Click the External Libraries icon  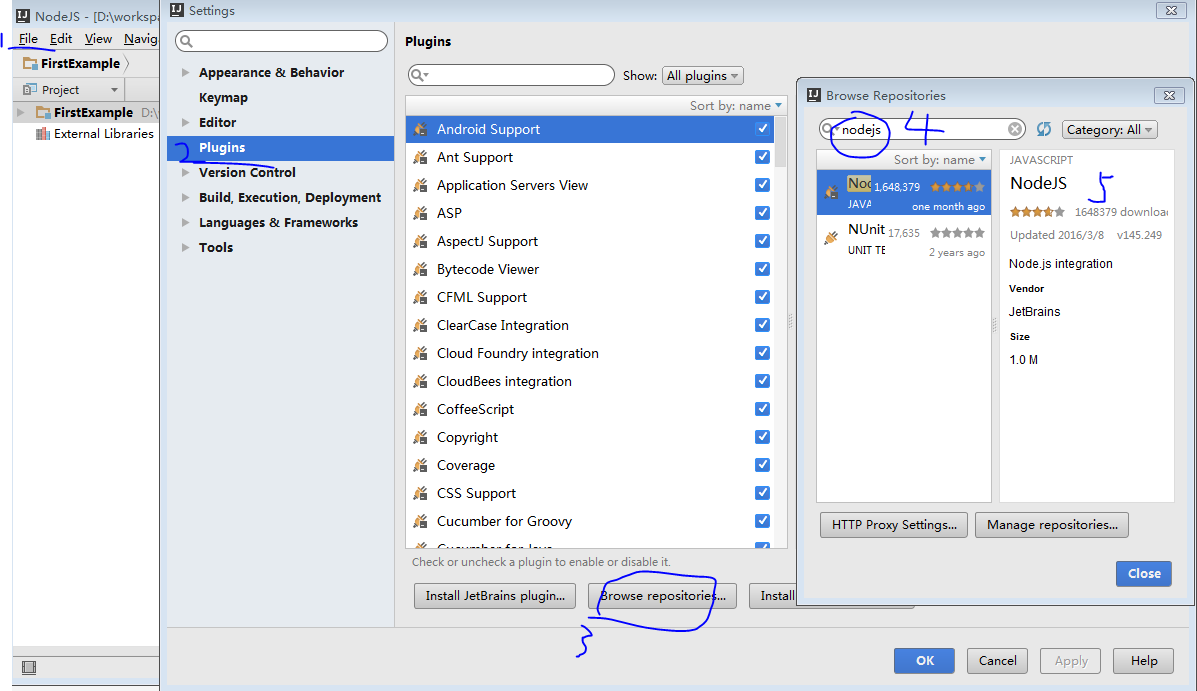click(43, 134)
